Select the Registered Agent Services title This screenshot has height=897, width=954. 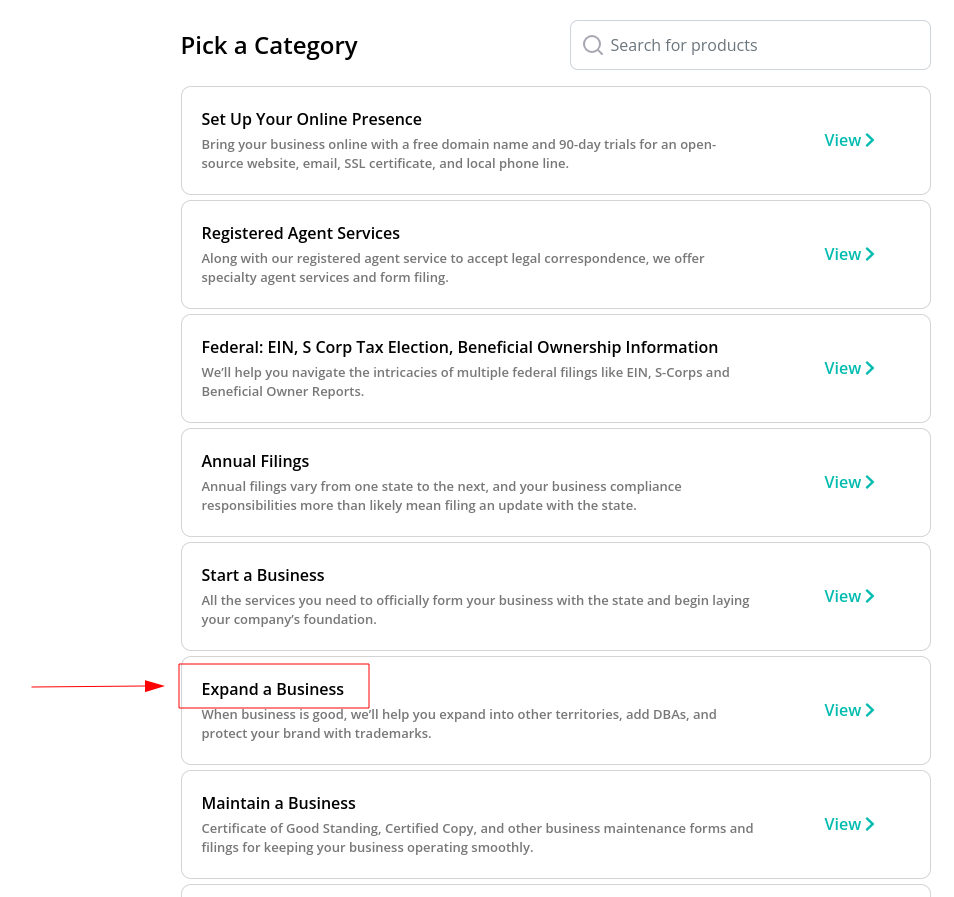[x=301, y=233]
